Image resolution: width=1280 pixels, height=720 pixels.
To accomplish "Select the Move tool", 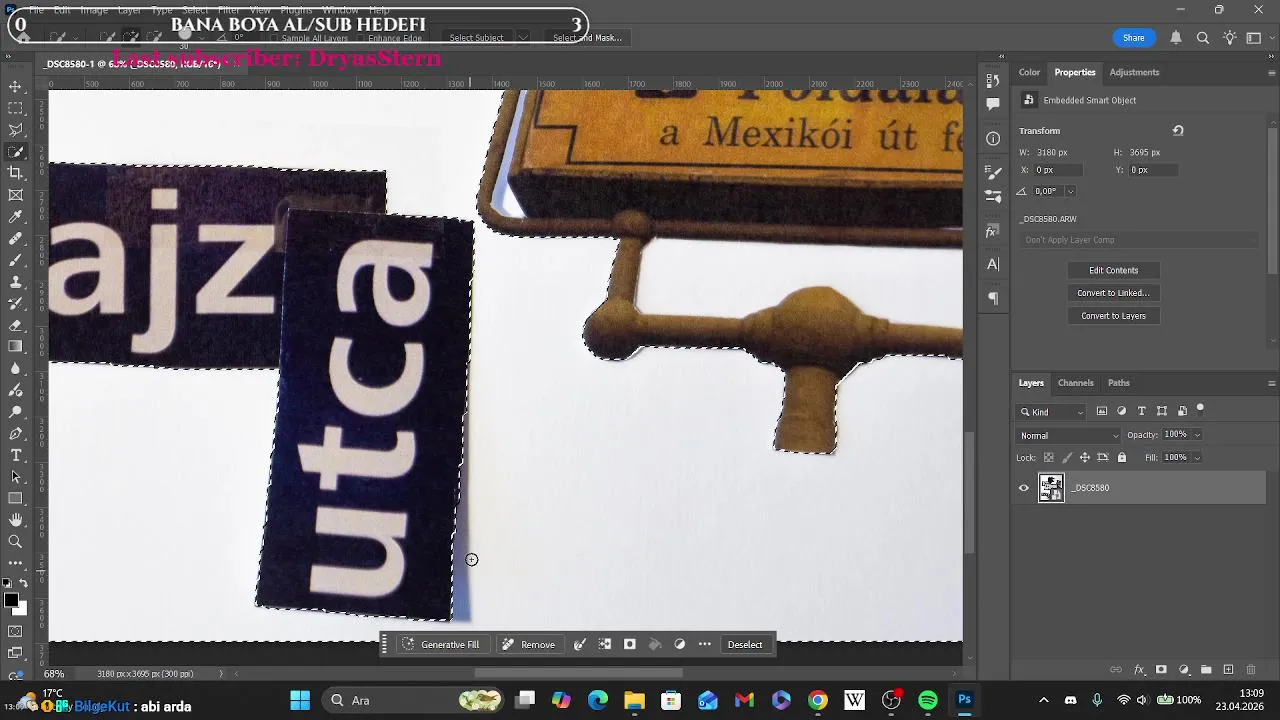I will [x=16, y=87].
